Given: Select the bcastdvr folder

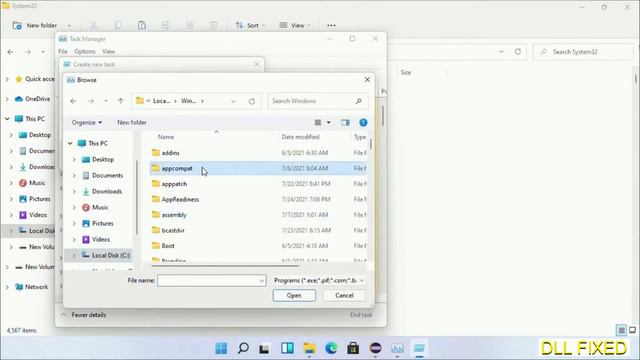Looking at the screenshot, I should coord(258,230).
